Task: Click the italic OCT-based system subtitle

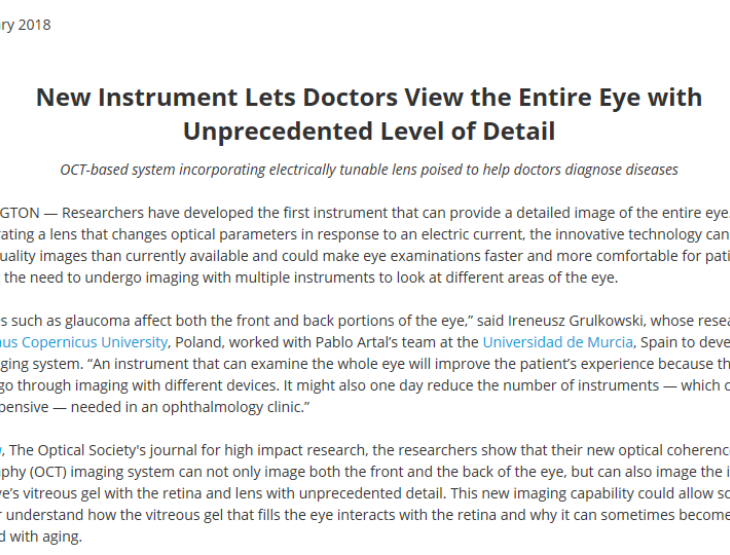Action: [369, 169]
